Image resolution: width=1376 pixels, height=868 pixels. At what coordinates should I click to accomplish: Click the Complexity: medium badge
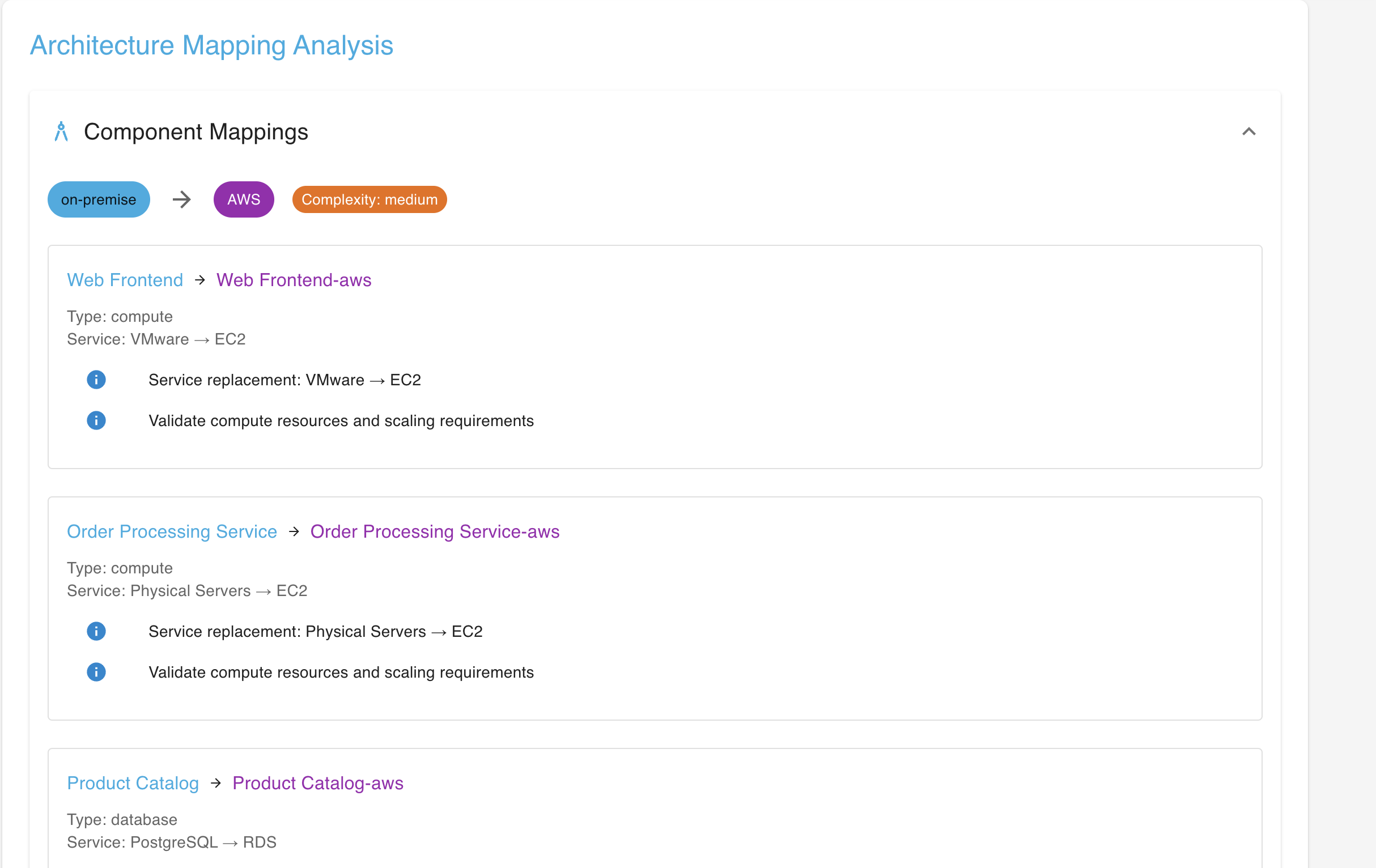(369, 199)
